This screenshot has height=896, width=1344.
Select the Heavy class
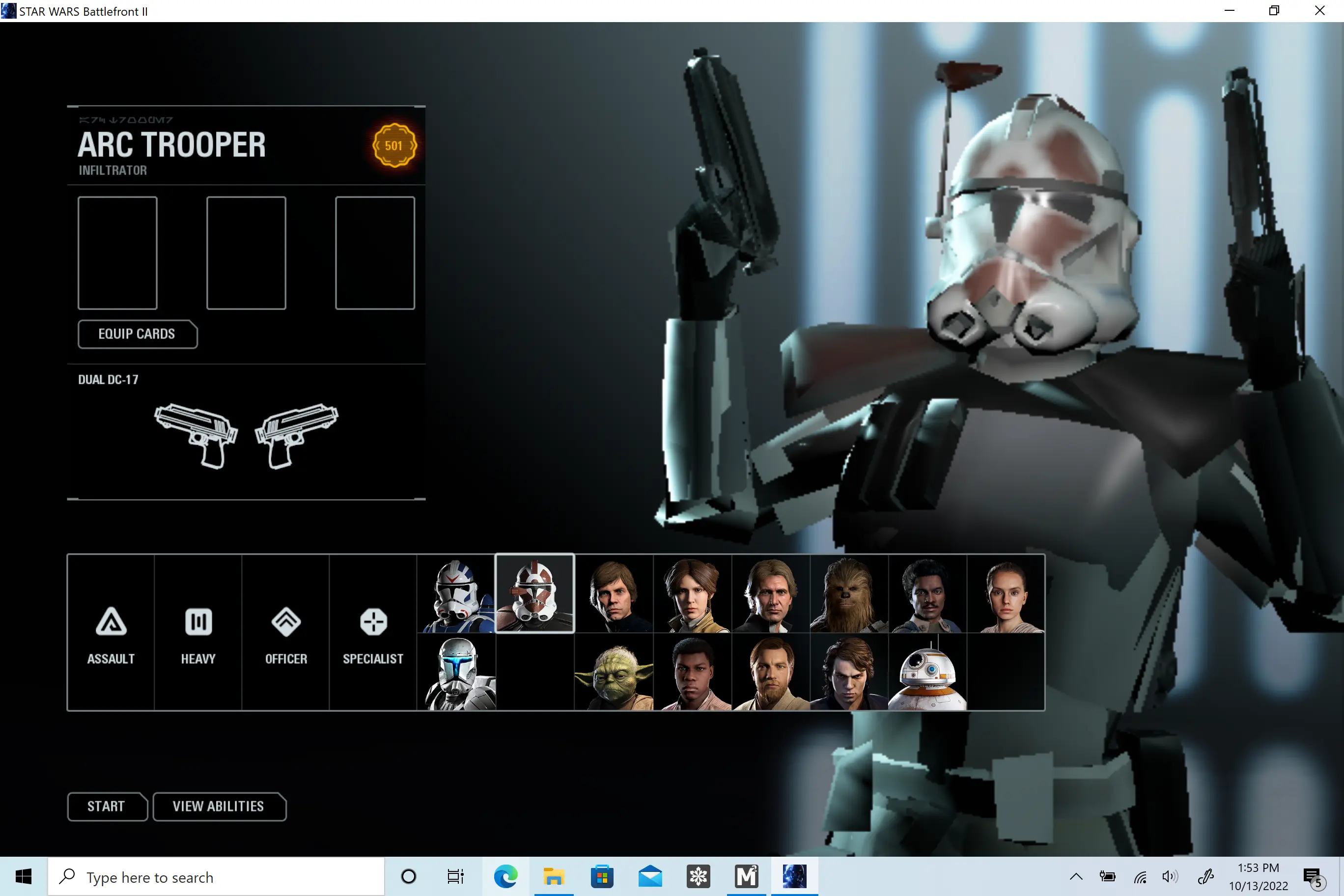198,633
